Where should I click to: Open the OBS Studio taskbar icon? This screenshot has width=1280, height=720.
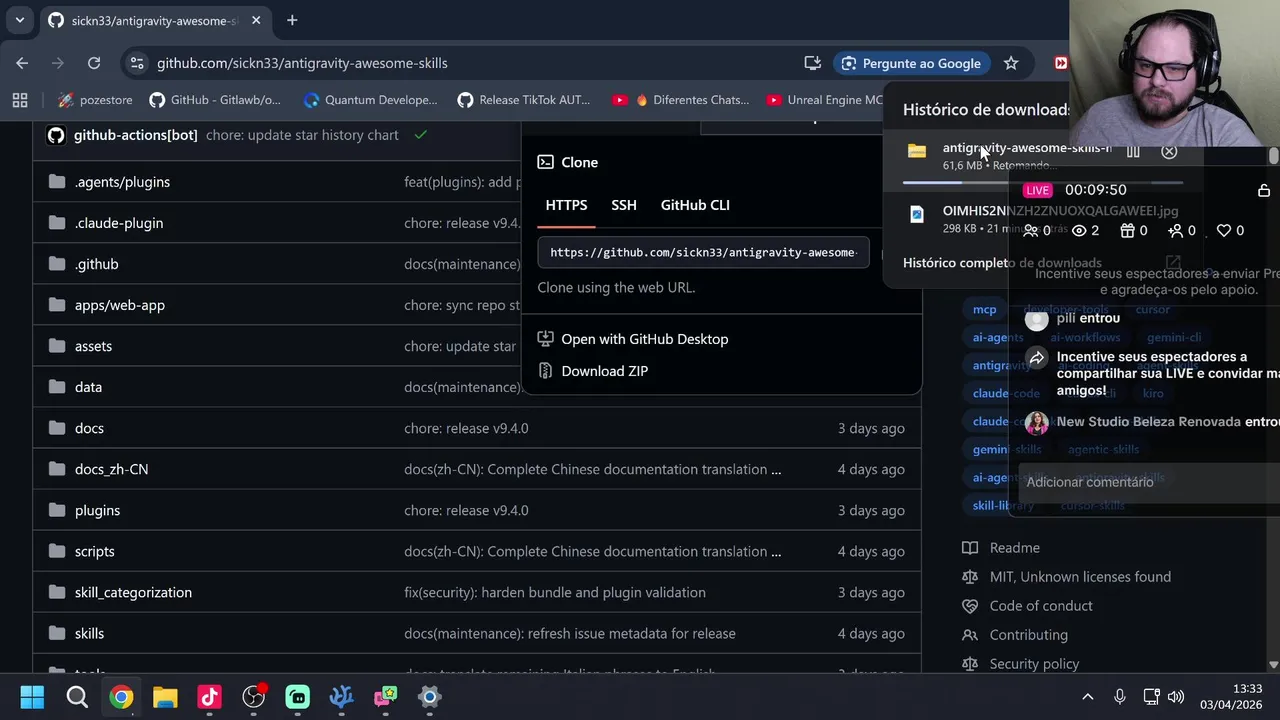[x=253, y=697]
